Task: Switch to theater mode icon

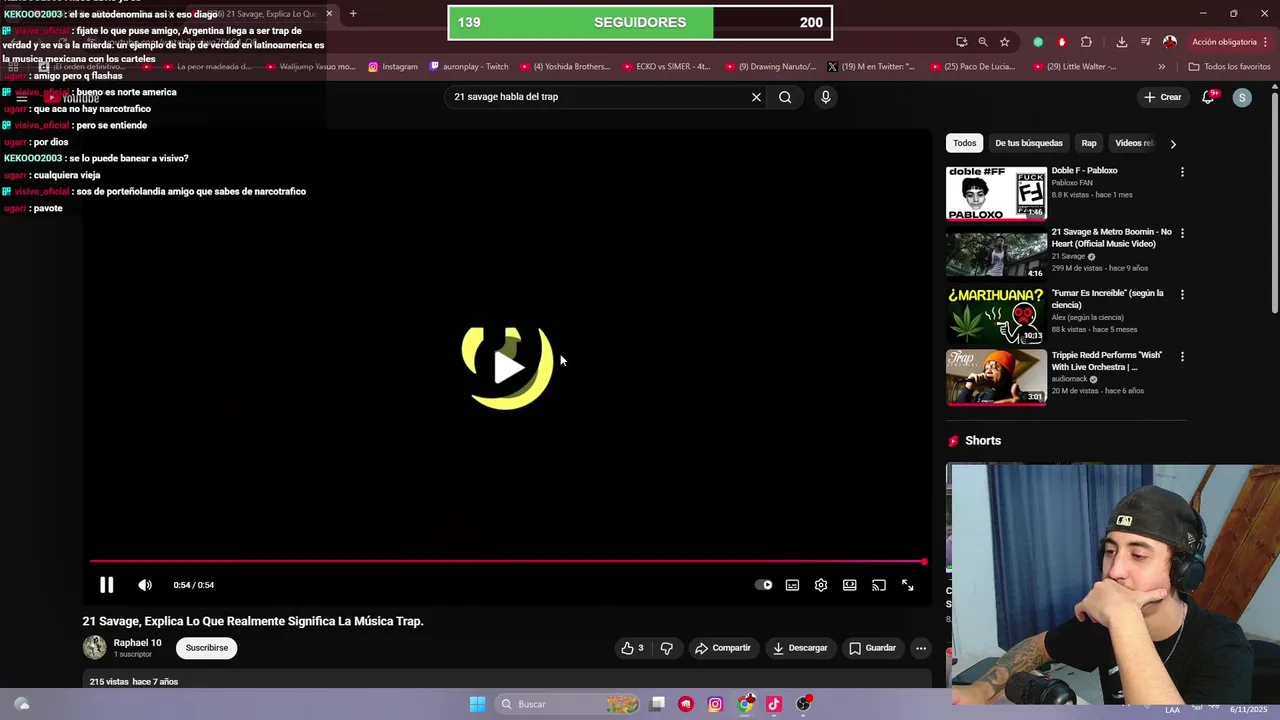Action: click(x=850, y=585)
